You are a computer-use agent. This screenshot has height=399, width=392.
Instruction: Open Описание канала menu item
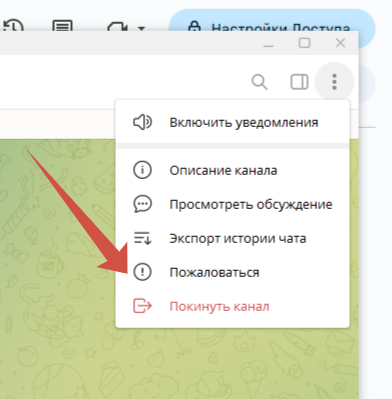pos(232,170)
